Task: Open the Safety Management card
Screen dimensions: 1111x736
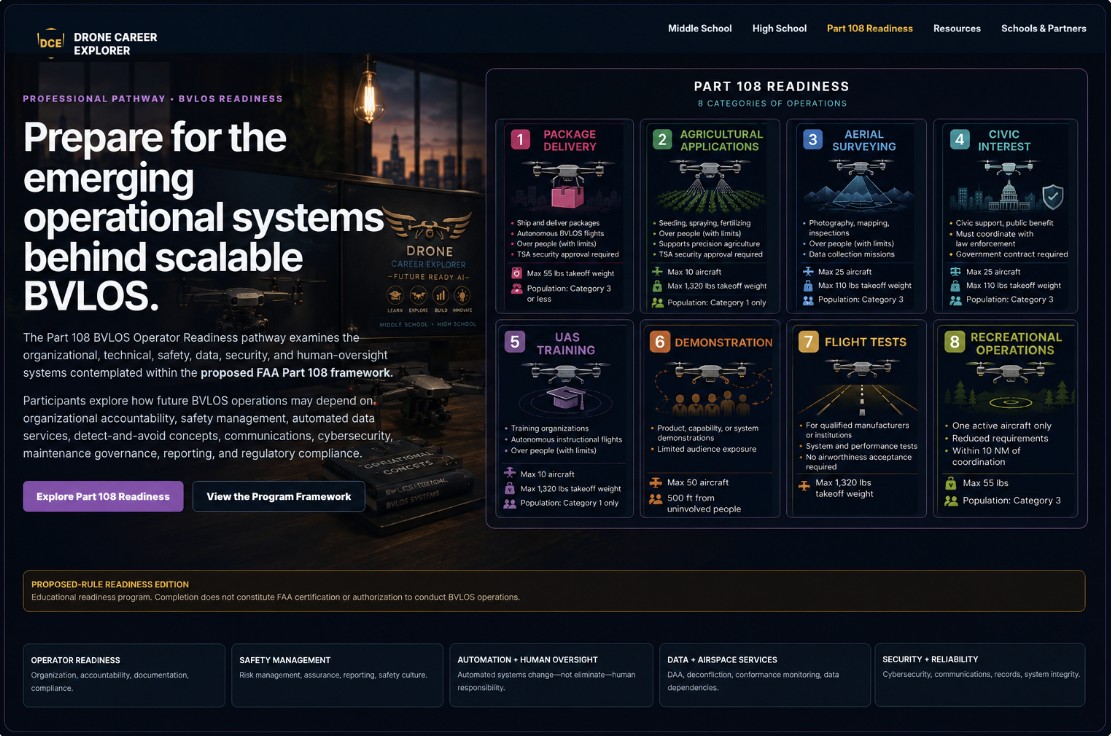Action: (x=337, y=675)
